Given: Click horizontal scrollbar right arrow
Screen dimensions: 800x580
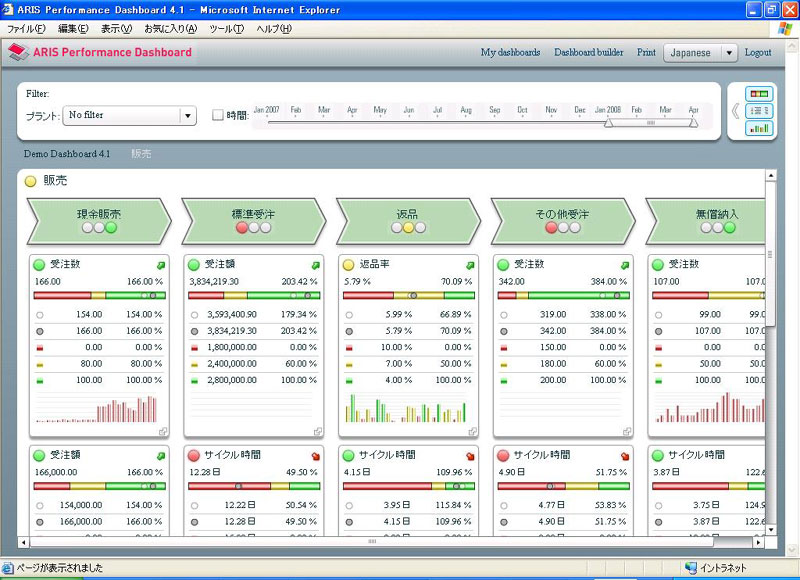Looking at the screenshot, I should [x=759, y=542].
